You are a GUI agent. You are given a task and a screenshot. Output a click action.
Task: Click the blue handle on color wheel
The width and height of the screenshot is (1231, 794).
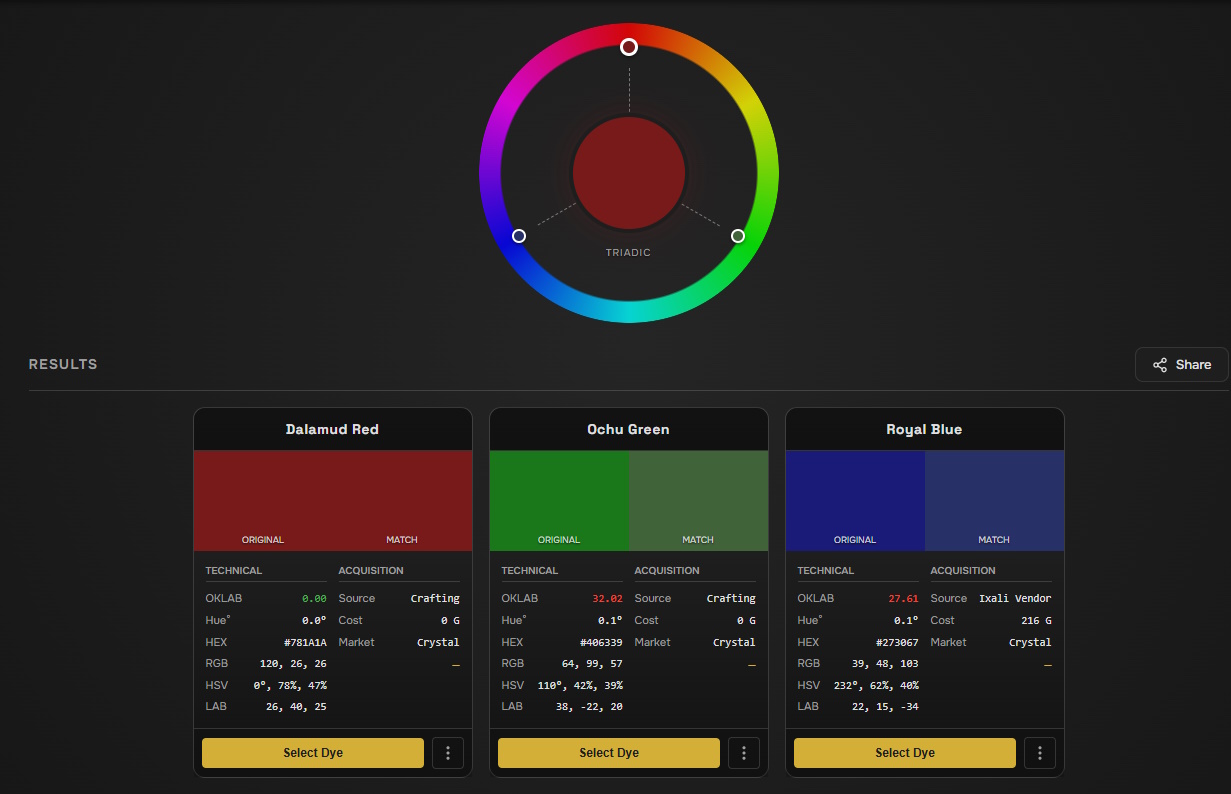(519, 236)
